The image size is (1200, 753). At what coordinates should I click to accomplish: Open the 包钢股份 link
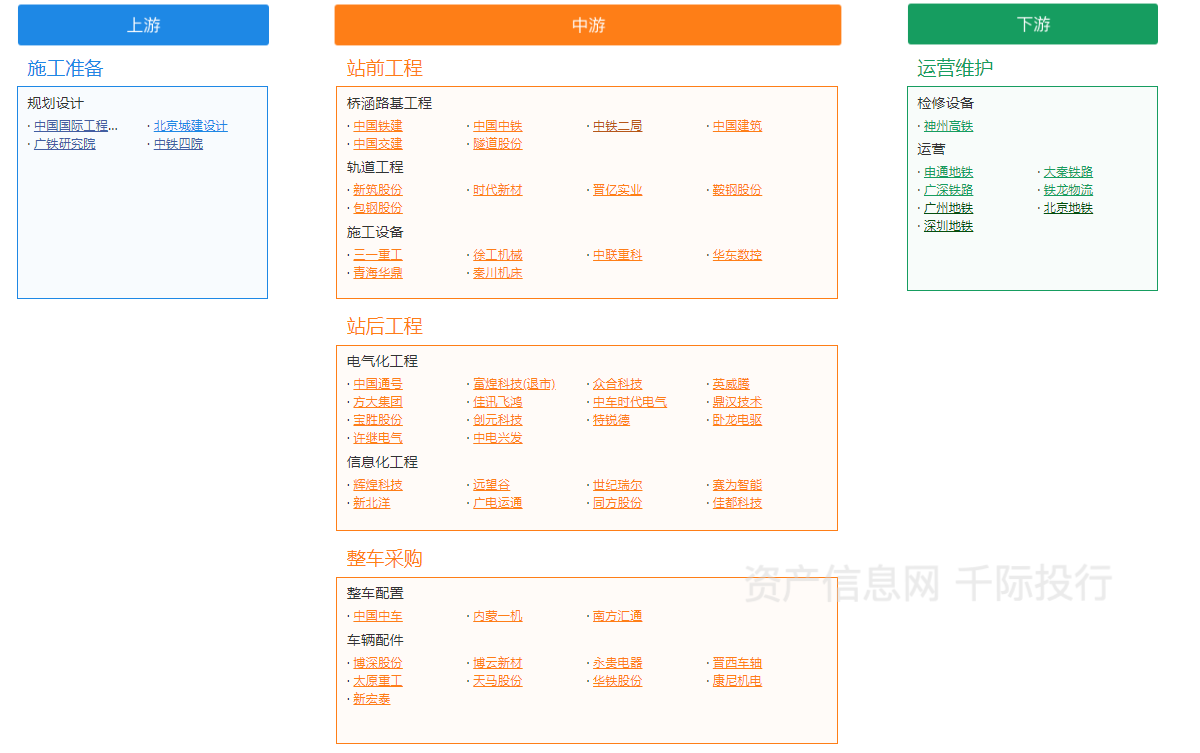[378, 208]
